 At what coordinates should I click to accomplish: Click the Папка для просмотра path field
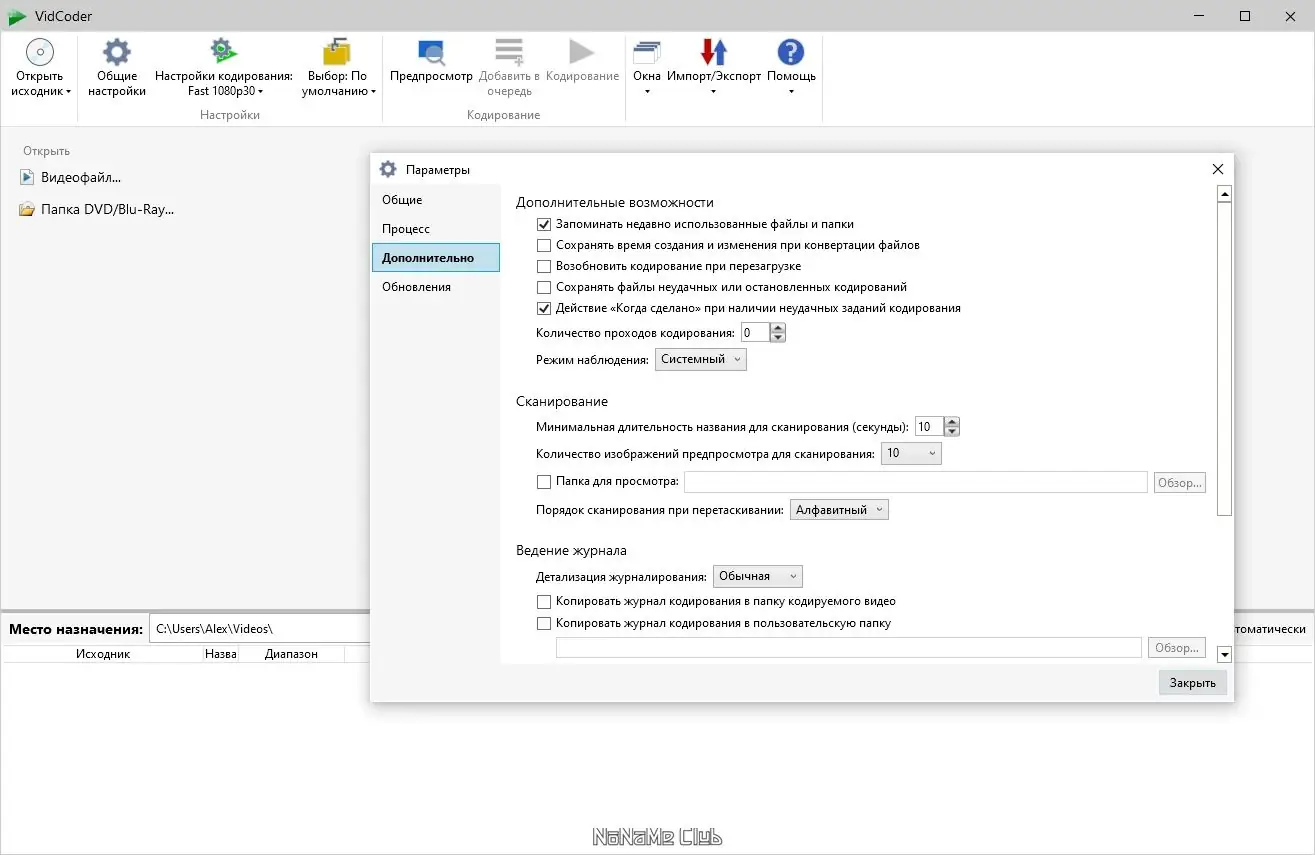tap(915, 482)
